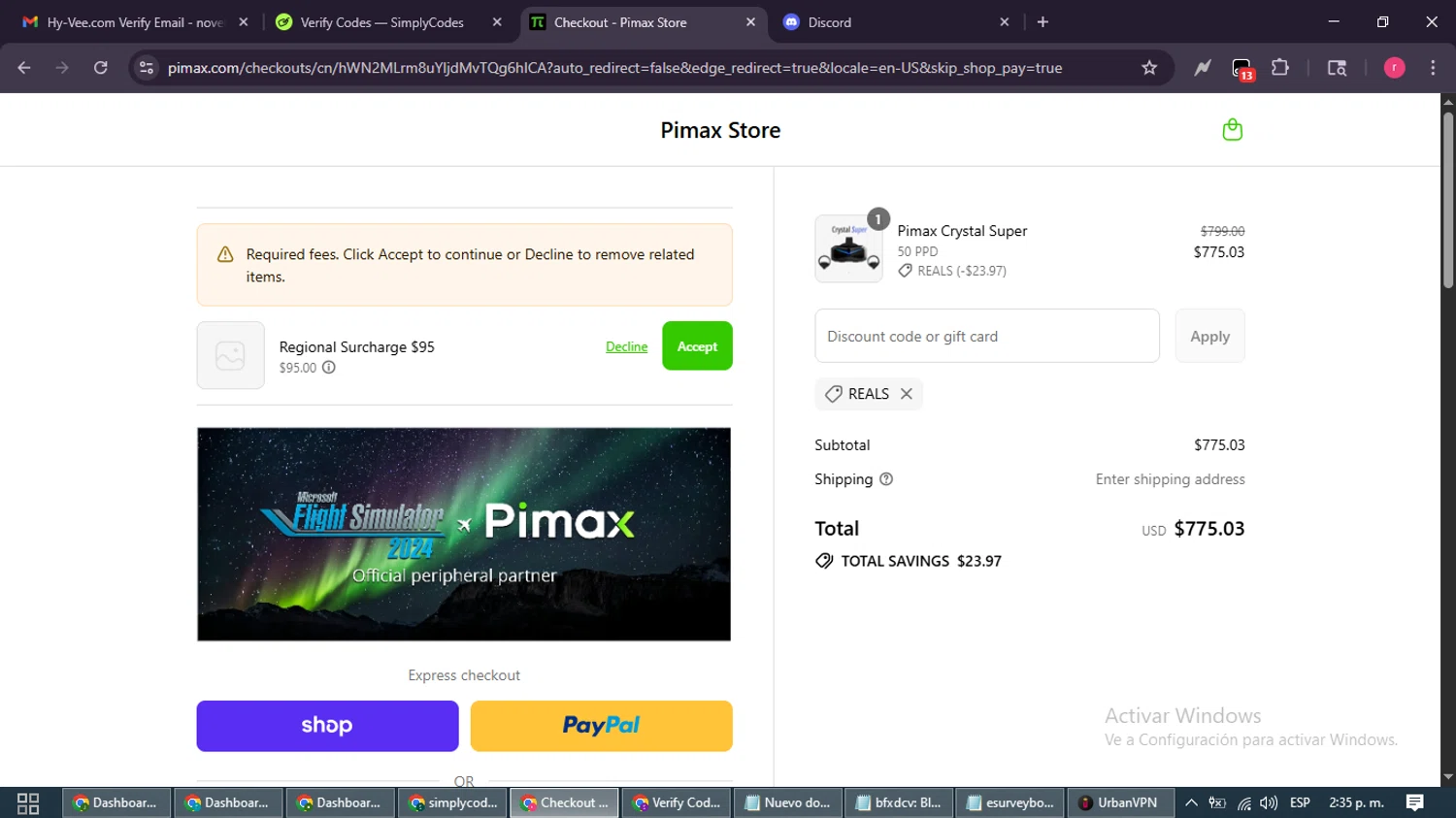Screen dimensions: 1456x818
Task: Switch to the Verify Codes — SimplyCodes tab
Action: [382, 22]
